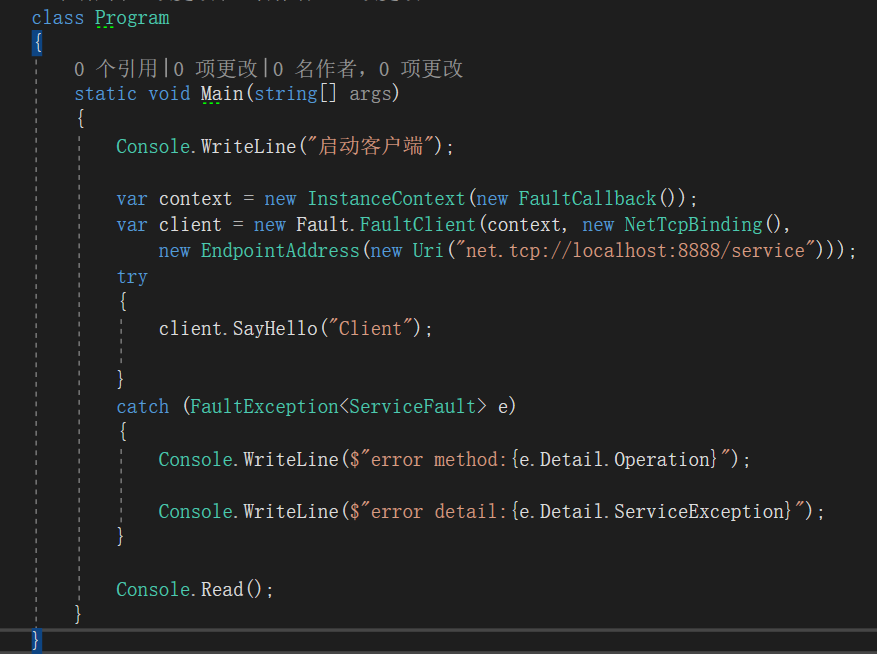This screenshot has width=877, height=654.
Task: Click the "0 名作者，0 项更改" CodeLens link
Action: (366, 68)
